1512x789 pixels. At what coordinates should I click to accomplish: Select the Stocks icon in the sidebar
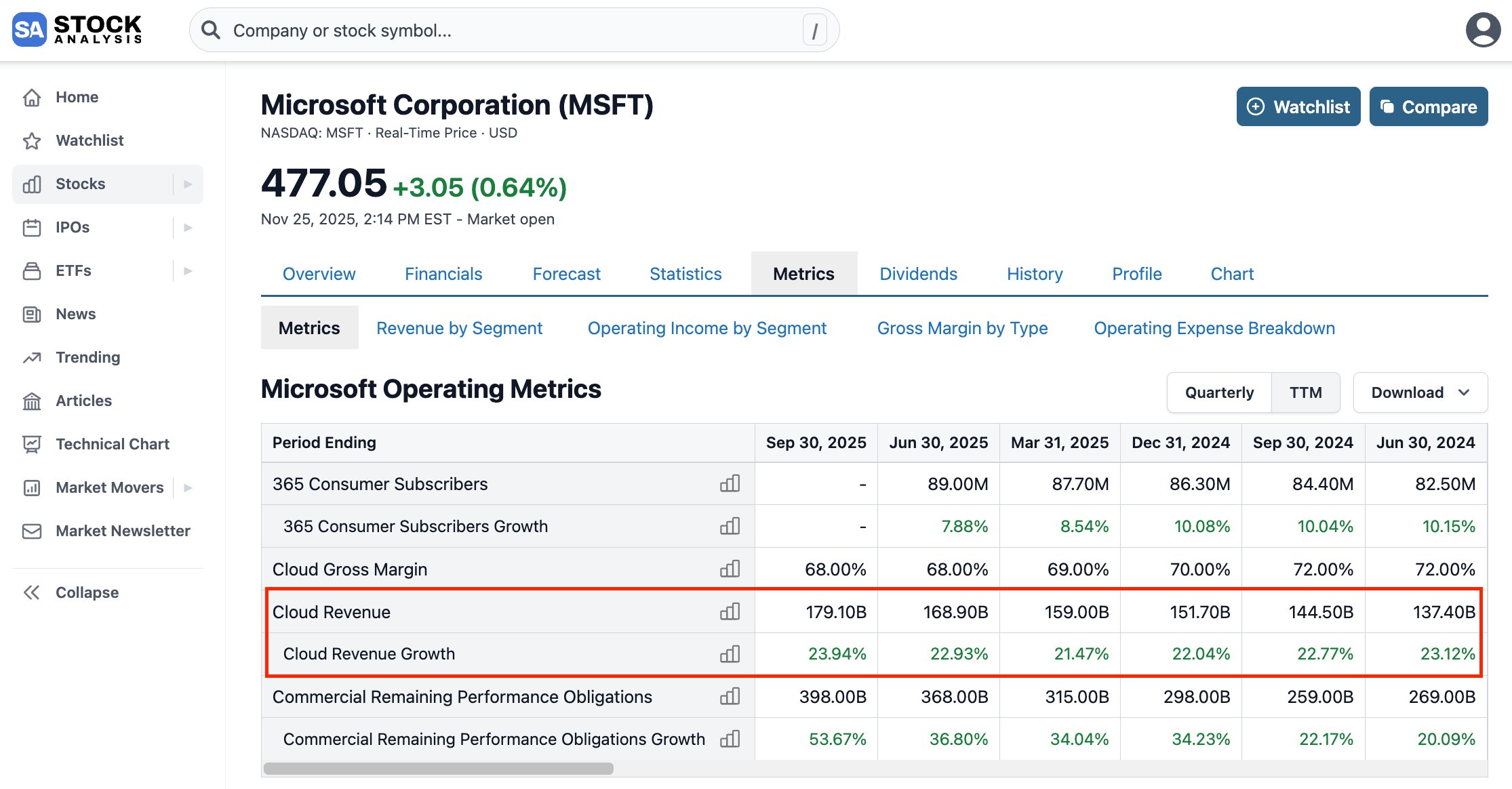32,184
